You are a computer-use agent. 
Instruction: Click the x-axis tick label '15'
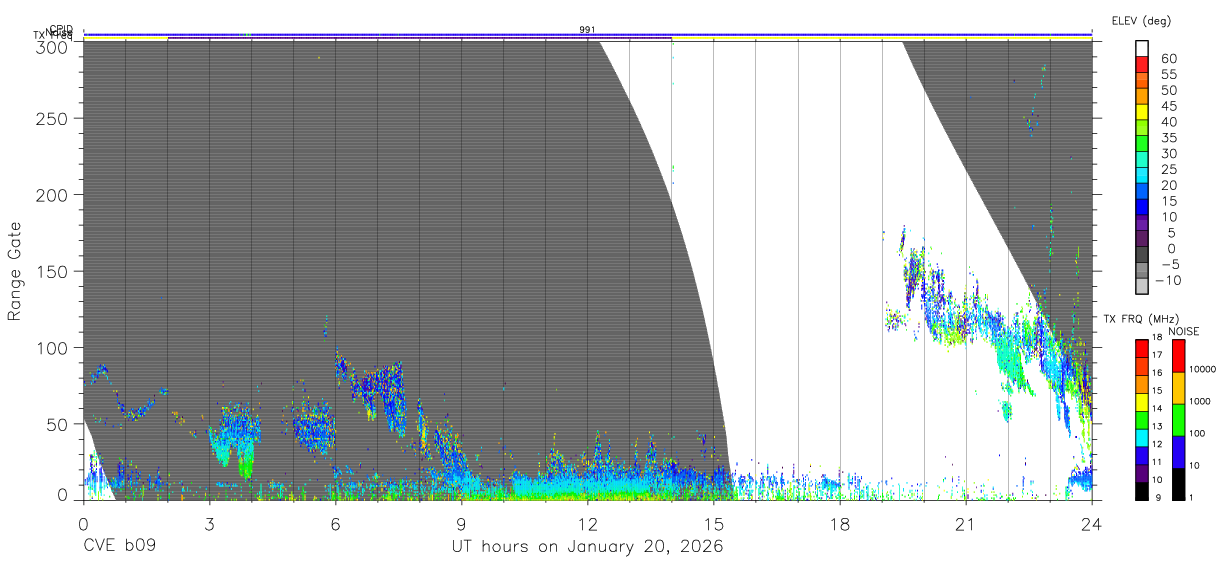point(713,522)
